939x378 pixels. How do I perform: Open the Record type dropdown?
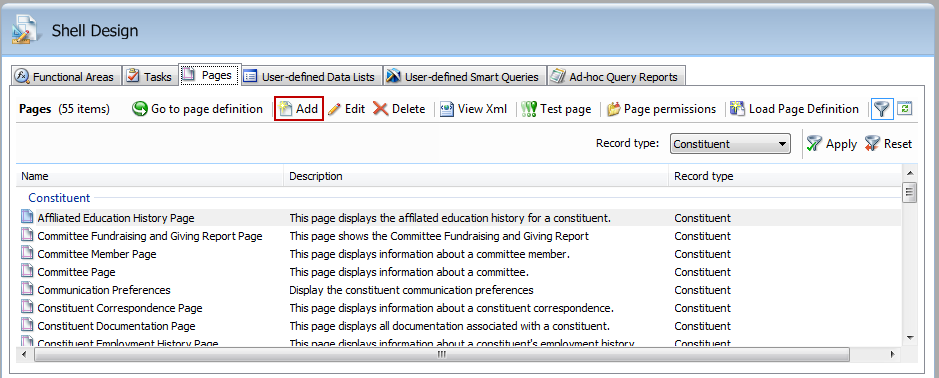coord(730,144)
